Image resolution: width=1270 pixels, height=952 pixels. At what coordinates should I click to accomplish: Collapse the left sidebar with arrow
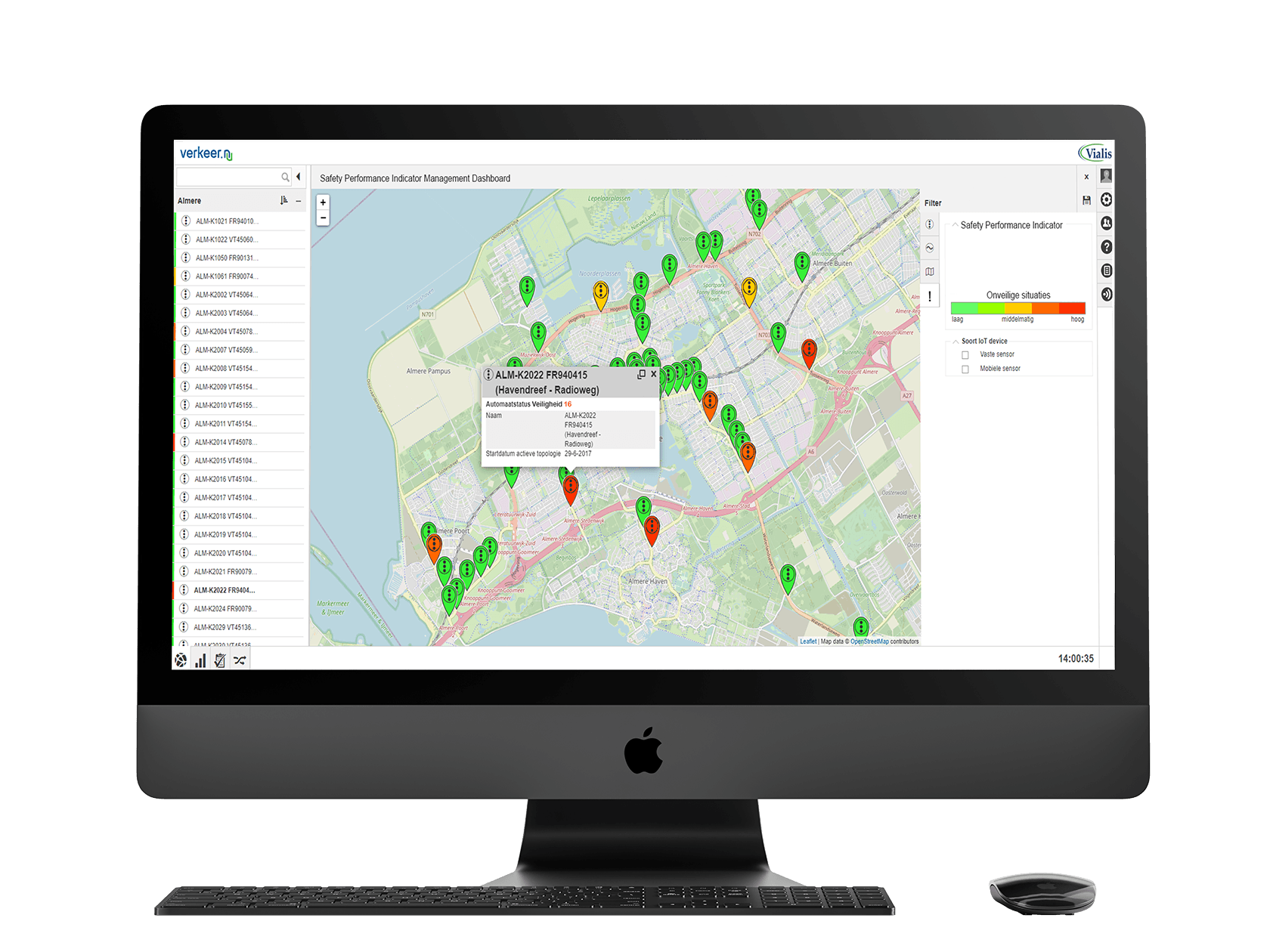pos(299,177)
